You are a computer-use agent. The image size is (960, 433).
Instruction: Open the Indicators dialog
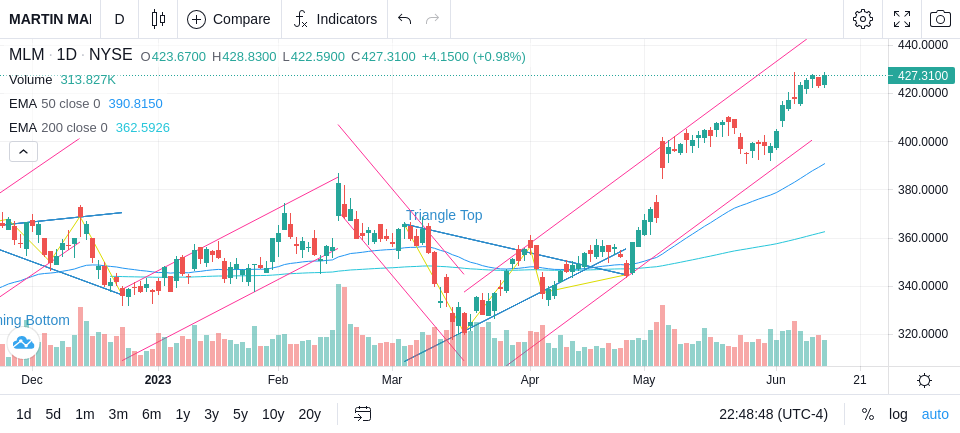point(335,19)
